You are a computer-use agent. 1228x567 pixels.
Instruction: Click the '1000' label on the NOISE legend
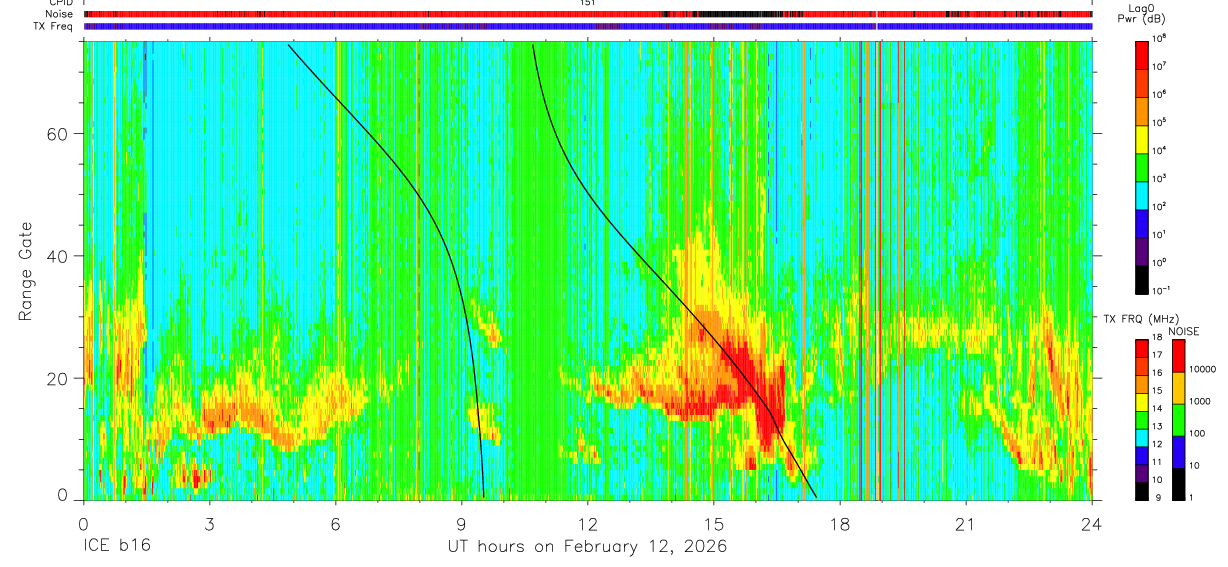point(1202,401)
